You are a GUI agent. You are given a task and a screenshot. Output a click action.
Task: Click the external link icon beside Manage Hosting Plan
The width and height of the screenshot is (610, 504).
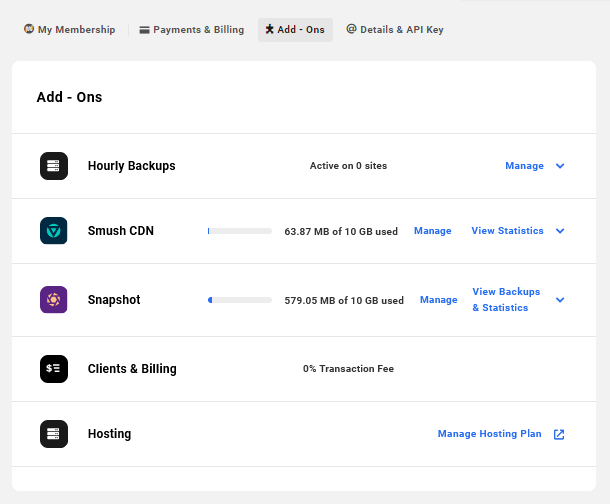(x=559, y=434)
